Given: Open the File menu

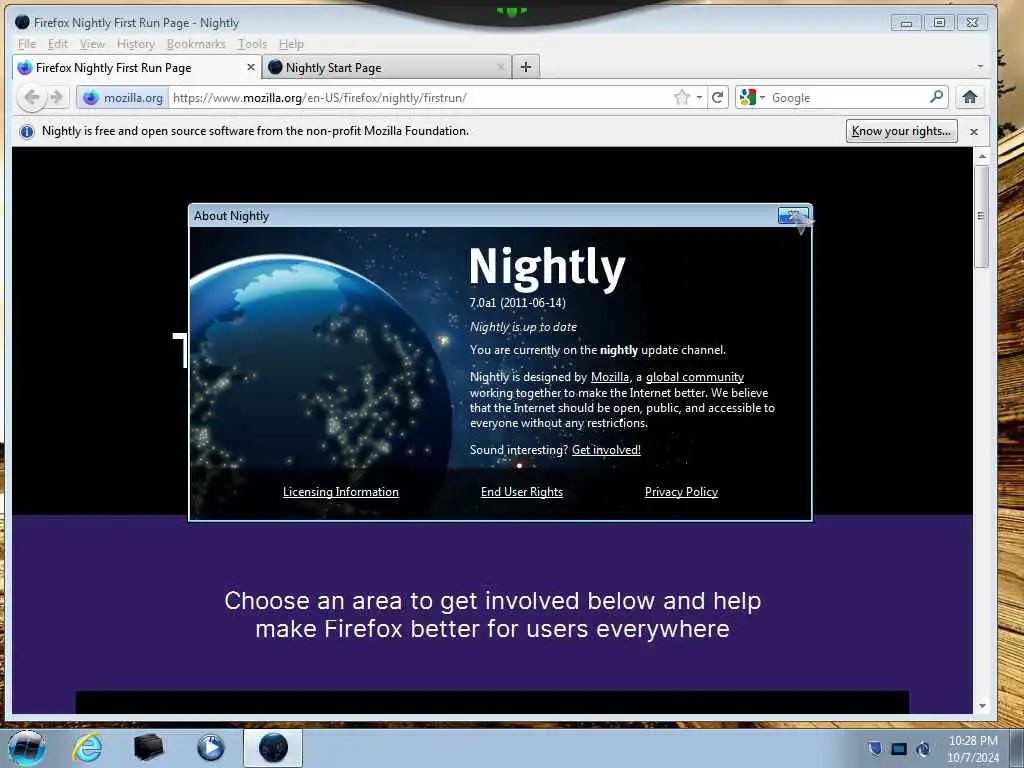Looking at the screenshot, I should point(27,44).
